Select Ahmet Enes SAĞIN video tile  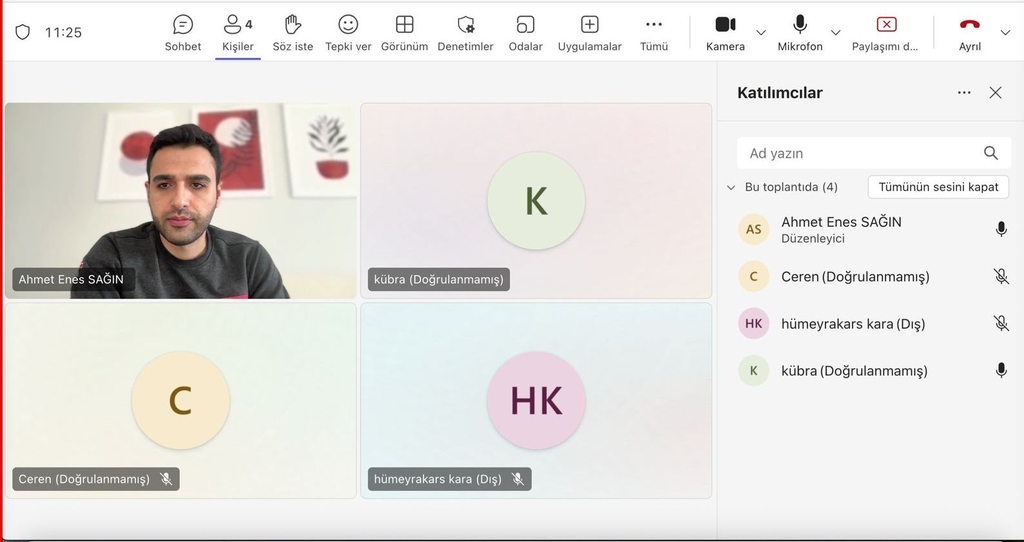tap(181, 200)
